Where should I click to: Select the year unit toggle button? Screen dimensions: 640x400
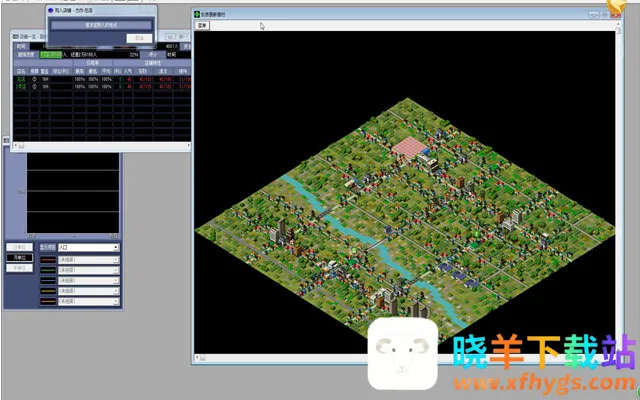tap(17, 268)
